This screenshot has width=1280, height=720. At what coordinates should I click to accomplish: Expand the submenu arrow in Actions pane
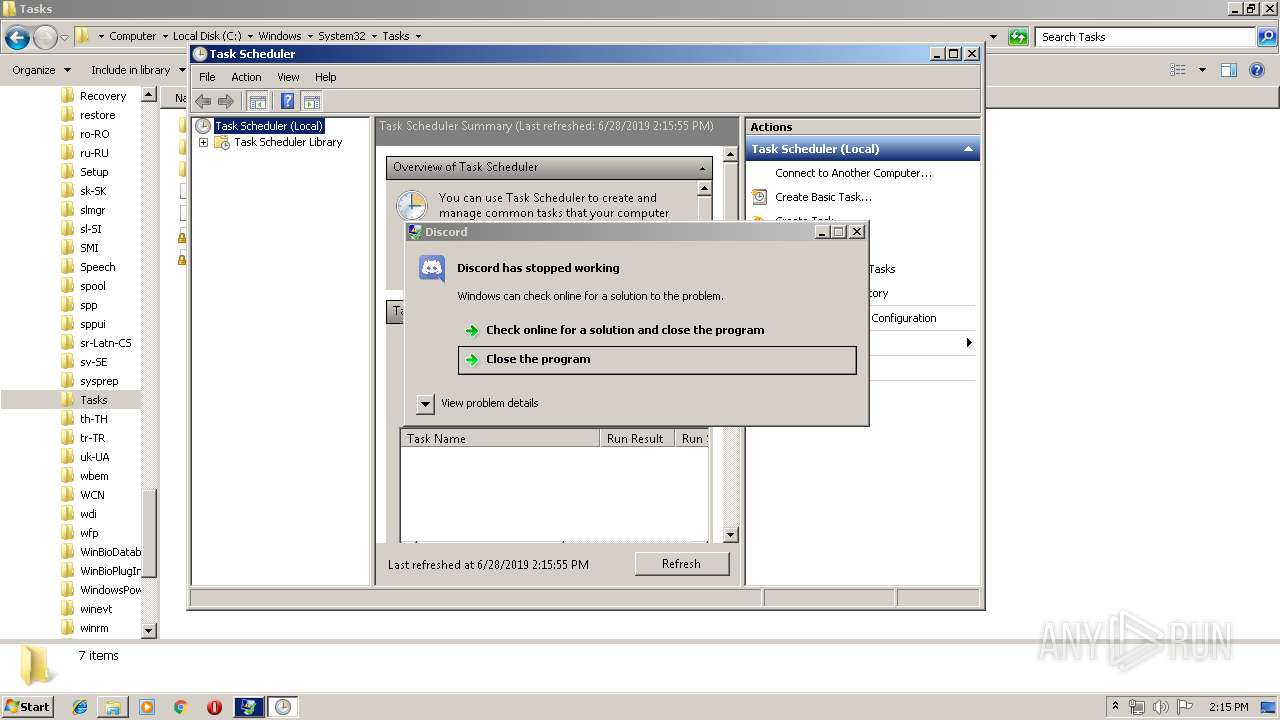tap(968, 343)
